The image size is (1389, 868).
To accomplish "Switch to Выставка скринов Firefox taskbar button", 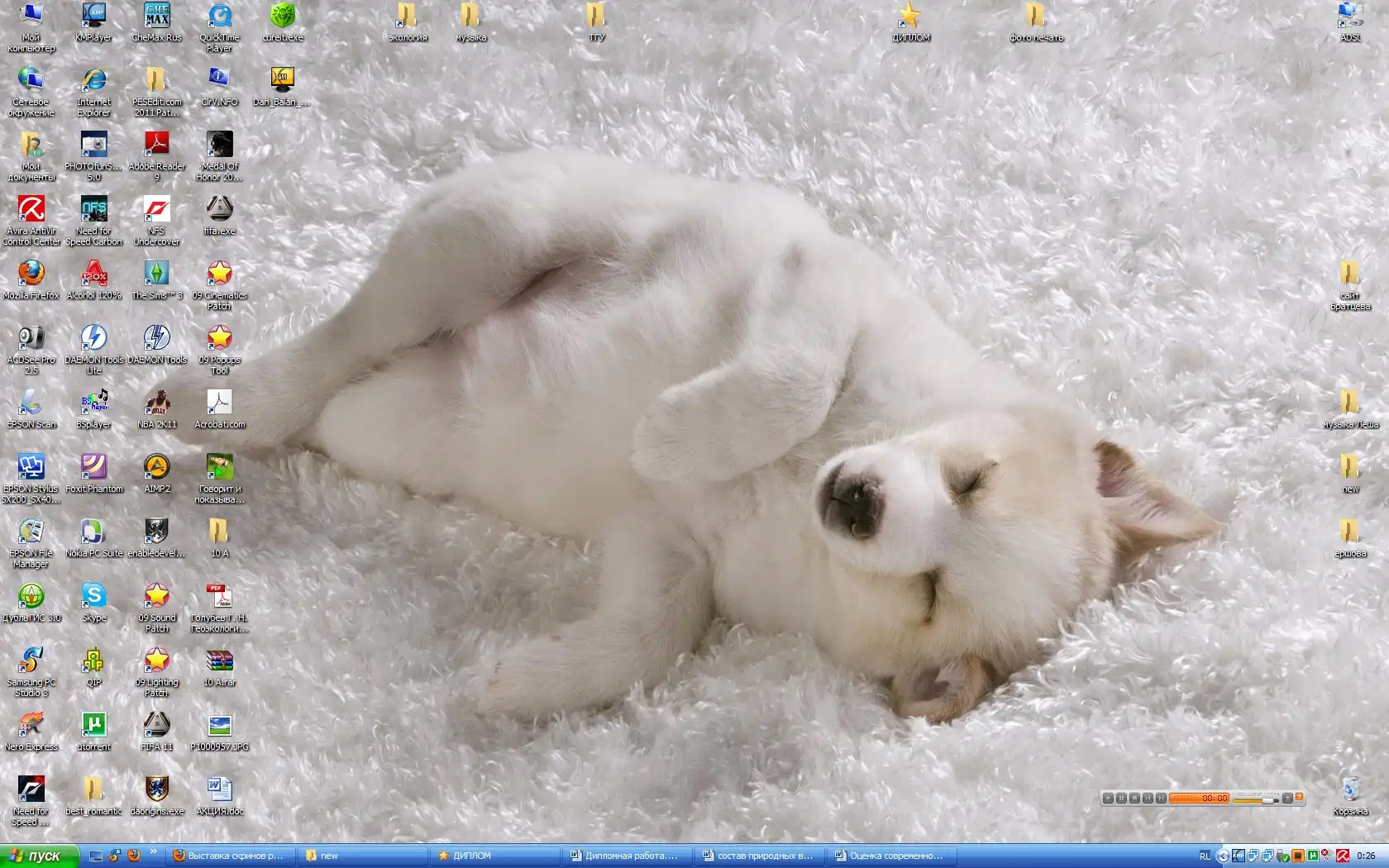I will pos(229,856).
